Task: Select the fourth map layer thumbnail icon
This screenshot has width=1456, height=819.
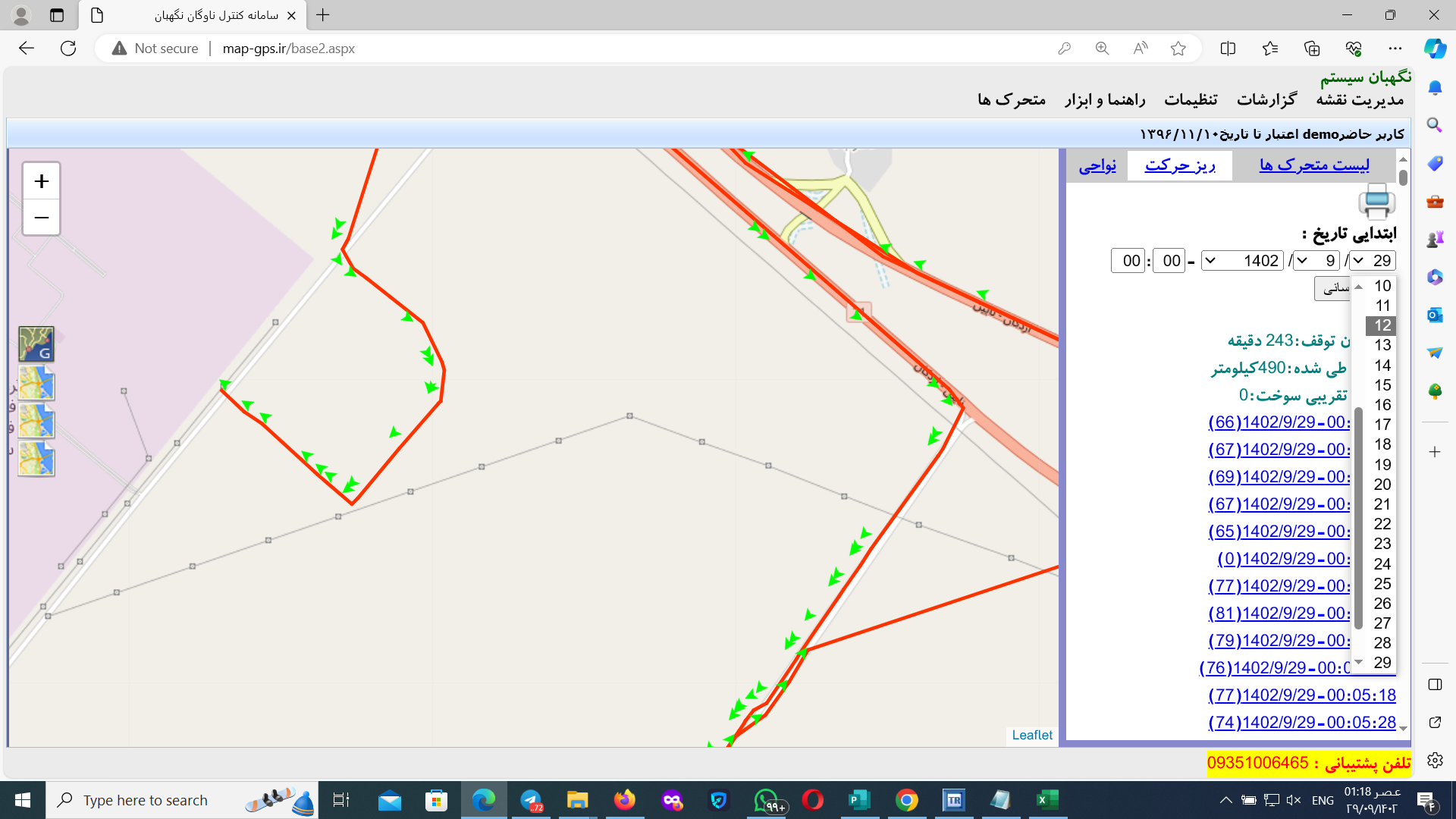Action: 36,459
